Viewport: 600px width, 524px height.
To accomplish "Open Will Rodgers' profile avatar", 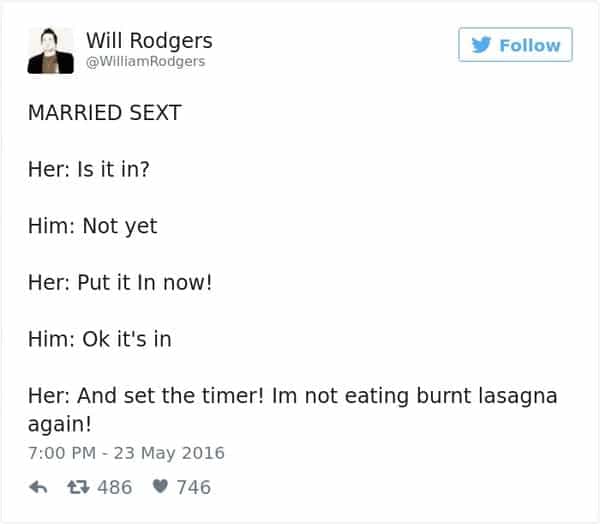I will 47,50.
